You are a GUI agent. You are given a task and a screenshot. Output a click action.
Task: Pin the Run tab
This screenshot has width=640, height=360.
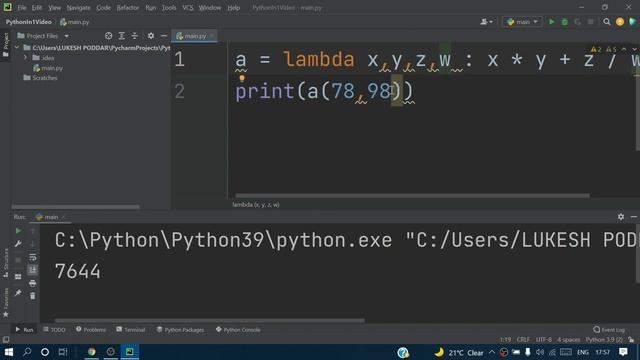[18, 293]
